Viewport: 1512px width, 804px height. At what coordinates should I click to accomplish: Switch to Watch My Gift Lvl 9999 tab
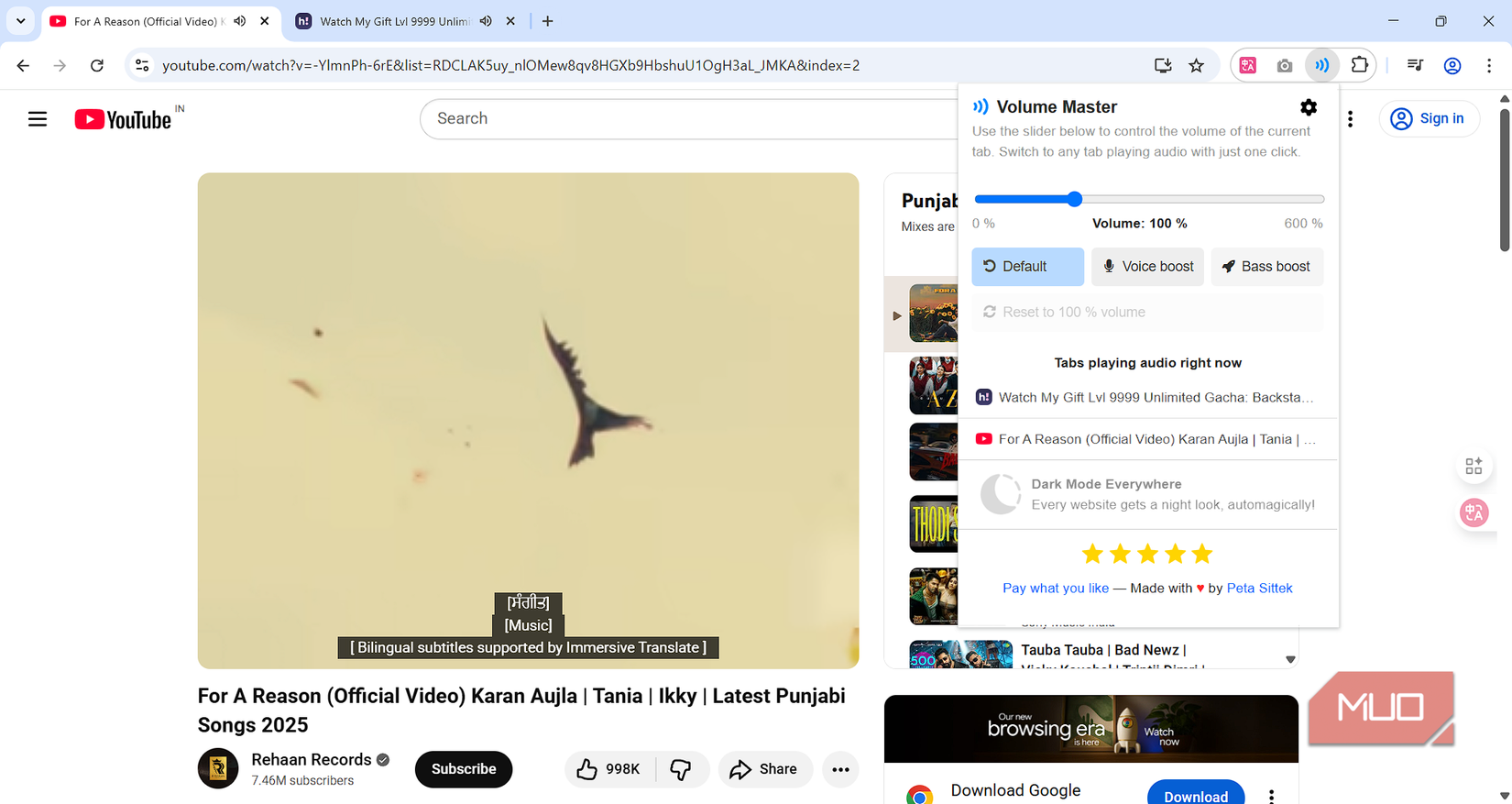(394, 21)
